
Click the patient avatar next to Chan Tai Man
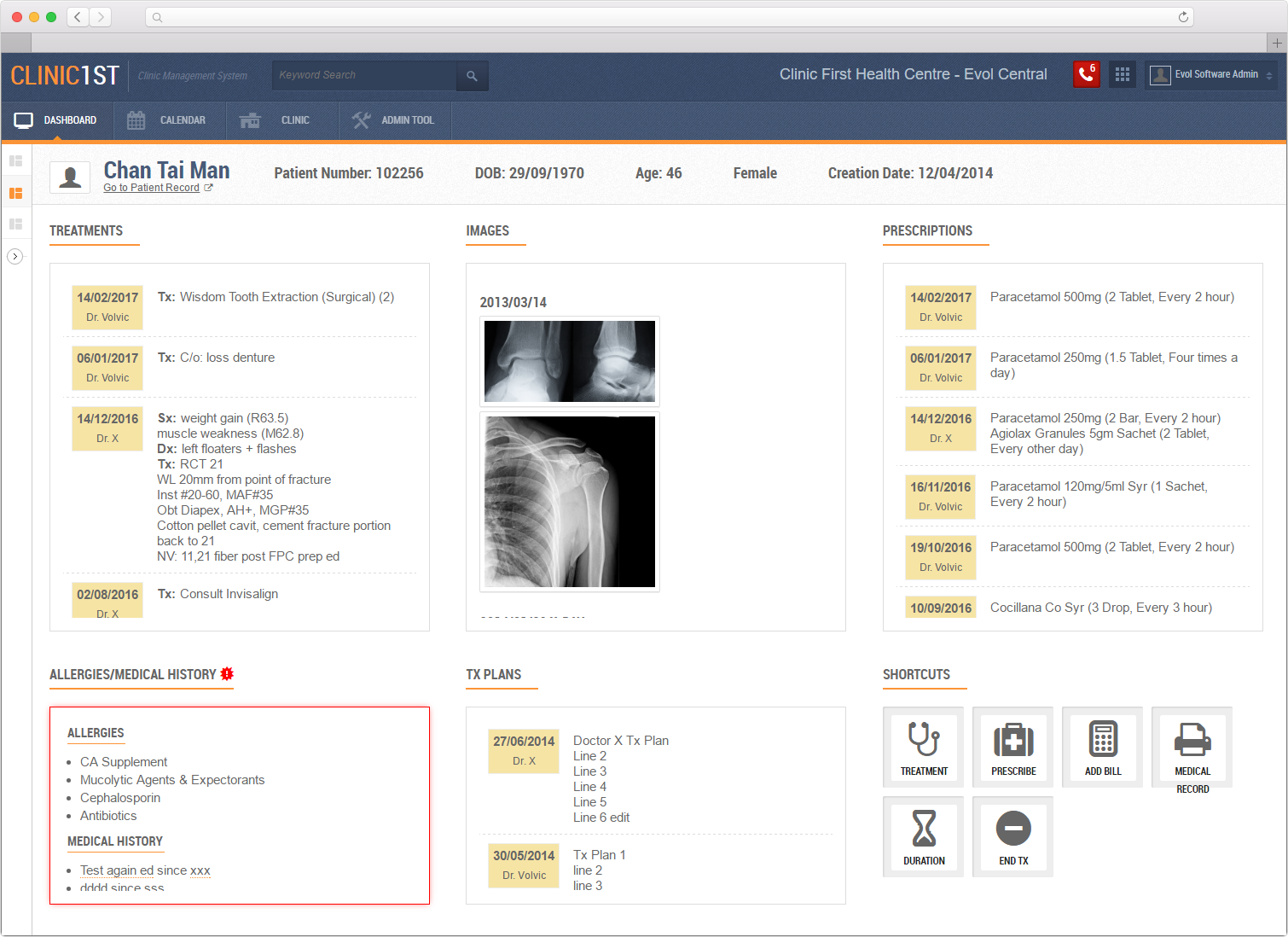[x=70, y=177]
